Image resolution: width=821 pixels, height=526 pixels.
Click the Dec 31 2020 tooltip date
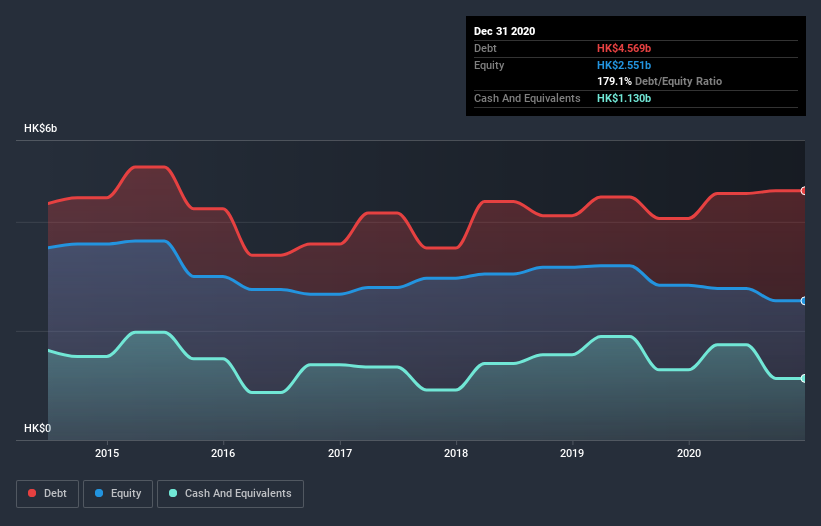tap(504, 31)
